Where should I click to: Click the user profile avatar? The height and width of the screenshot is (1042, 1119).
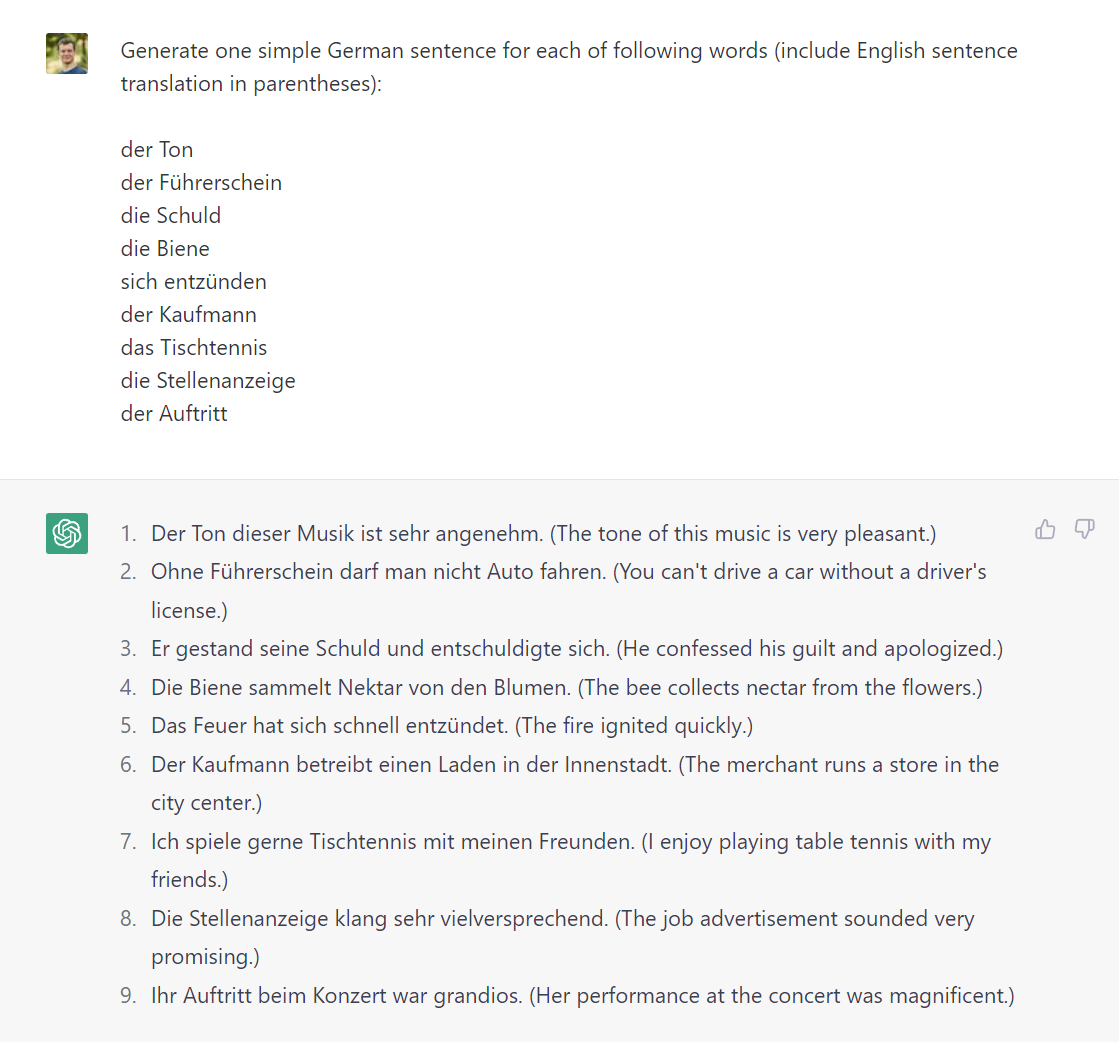pos(66,53)
